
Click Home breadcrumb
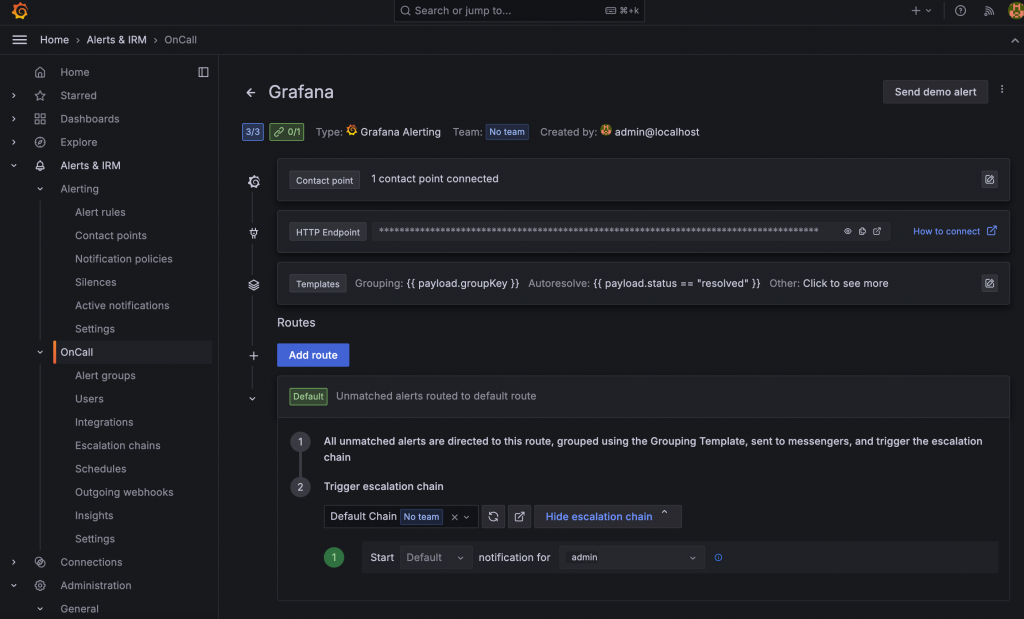tap(54, 40)
